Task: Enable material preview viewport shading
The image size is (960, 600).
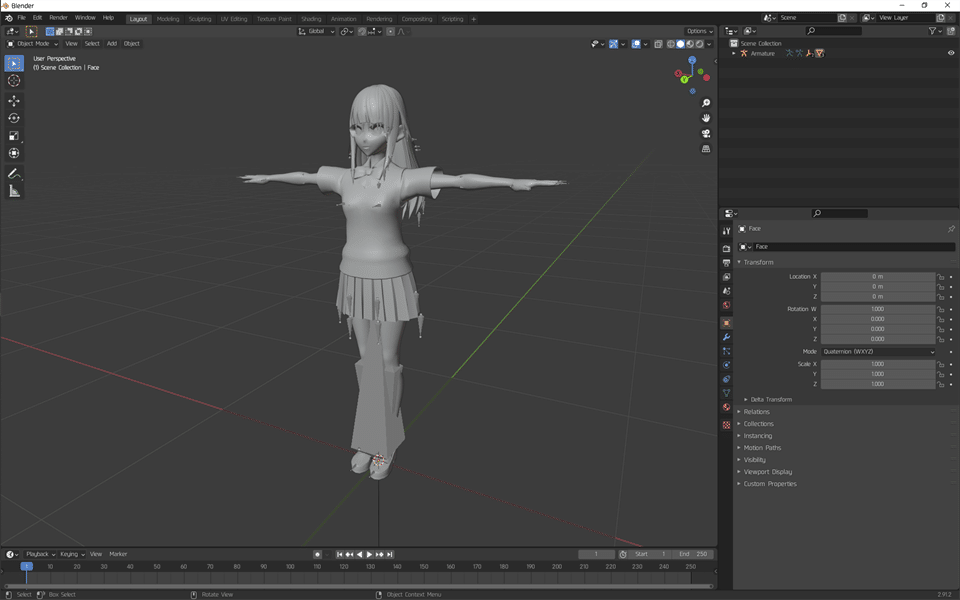Action: [690, 44]
